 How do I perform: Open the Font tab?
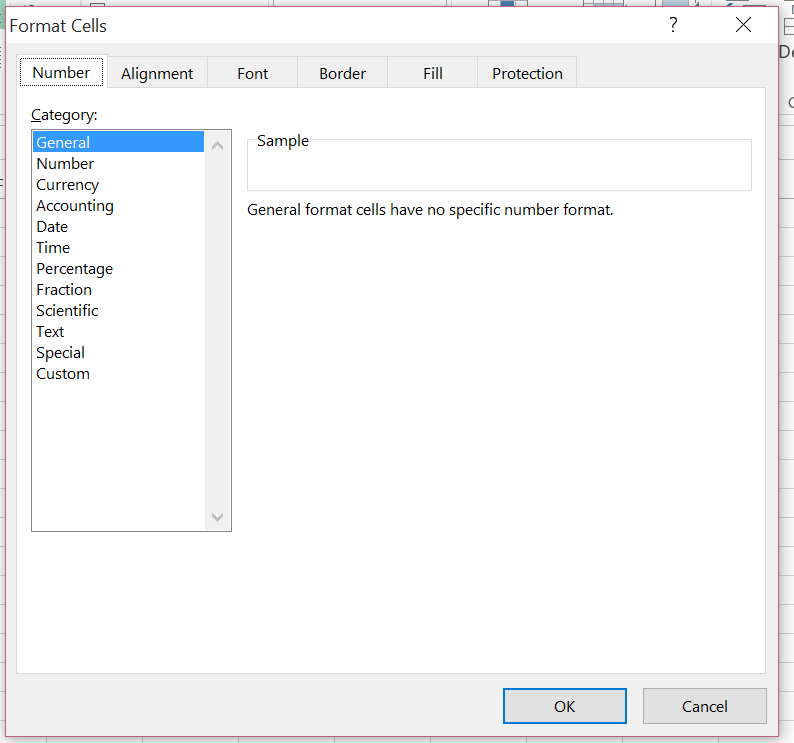[x=252, y=73]
